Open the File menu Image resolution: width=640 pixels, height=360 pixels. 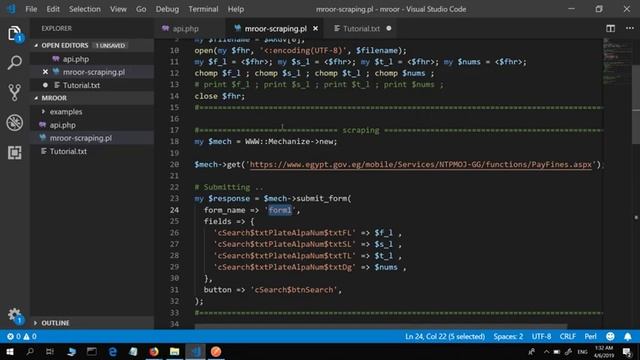[31, 9]
